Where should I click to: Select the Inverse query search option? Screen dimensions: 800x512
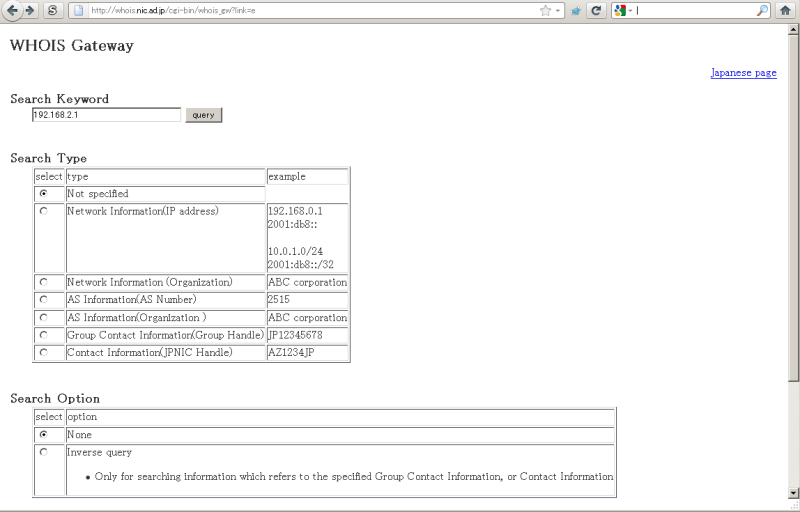coord(43,452)
